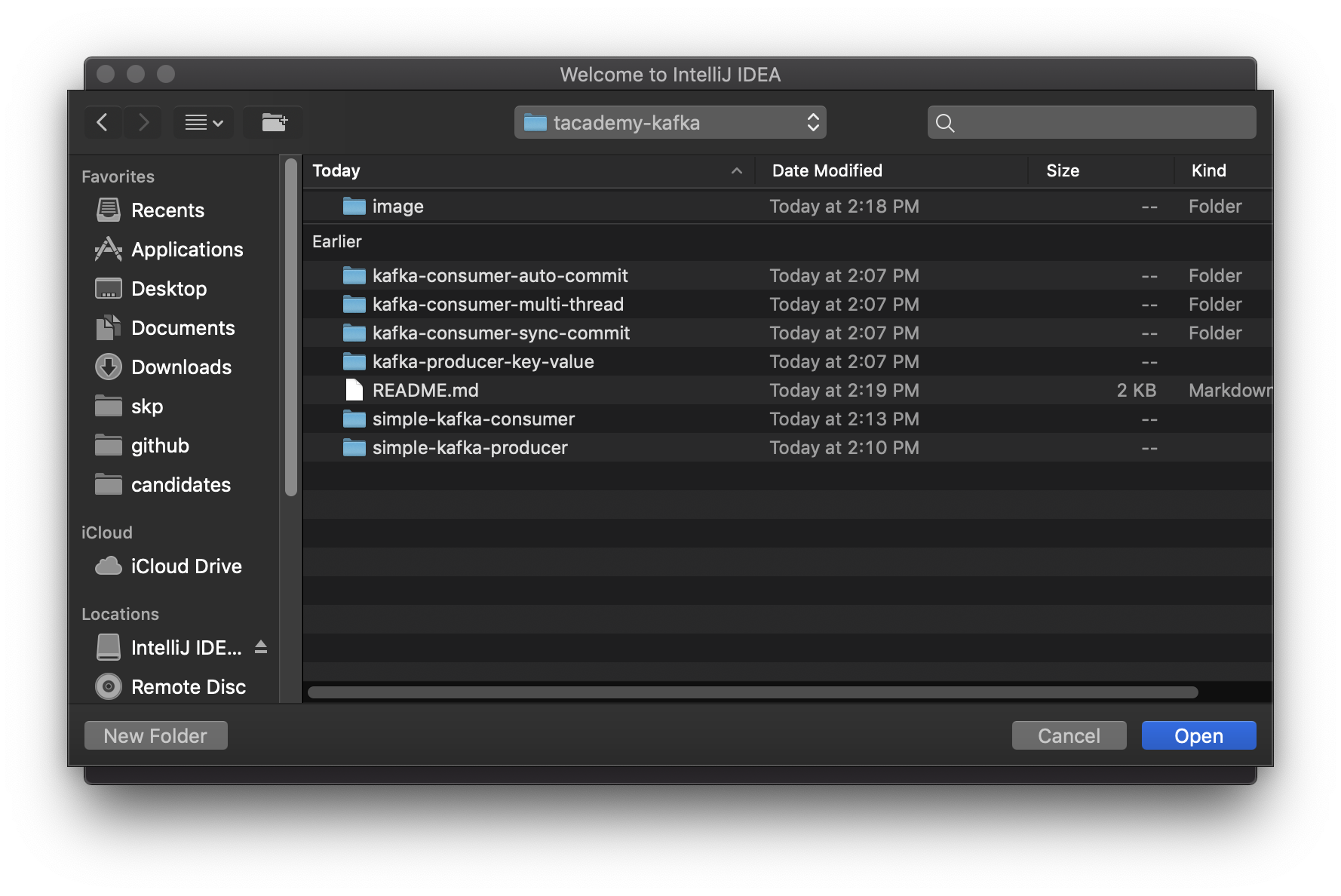
Task: Click README.md document icon
Action: point(354,390)
